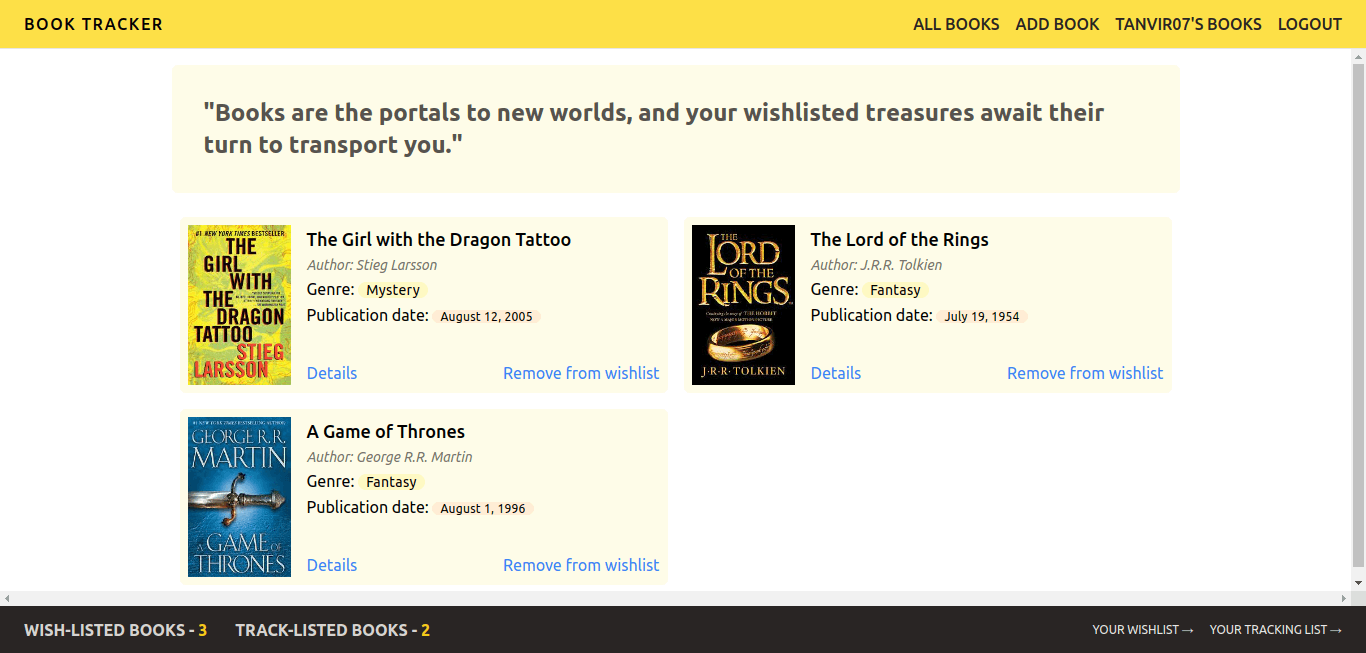1366x653 pixels.
Task: Remove The Girl with the Dragon Tattoo from wishlist
Action: pos(581,373)
